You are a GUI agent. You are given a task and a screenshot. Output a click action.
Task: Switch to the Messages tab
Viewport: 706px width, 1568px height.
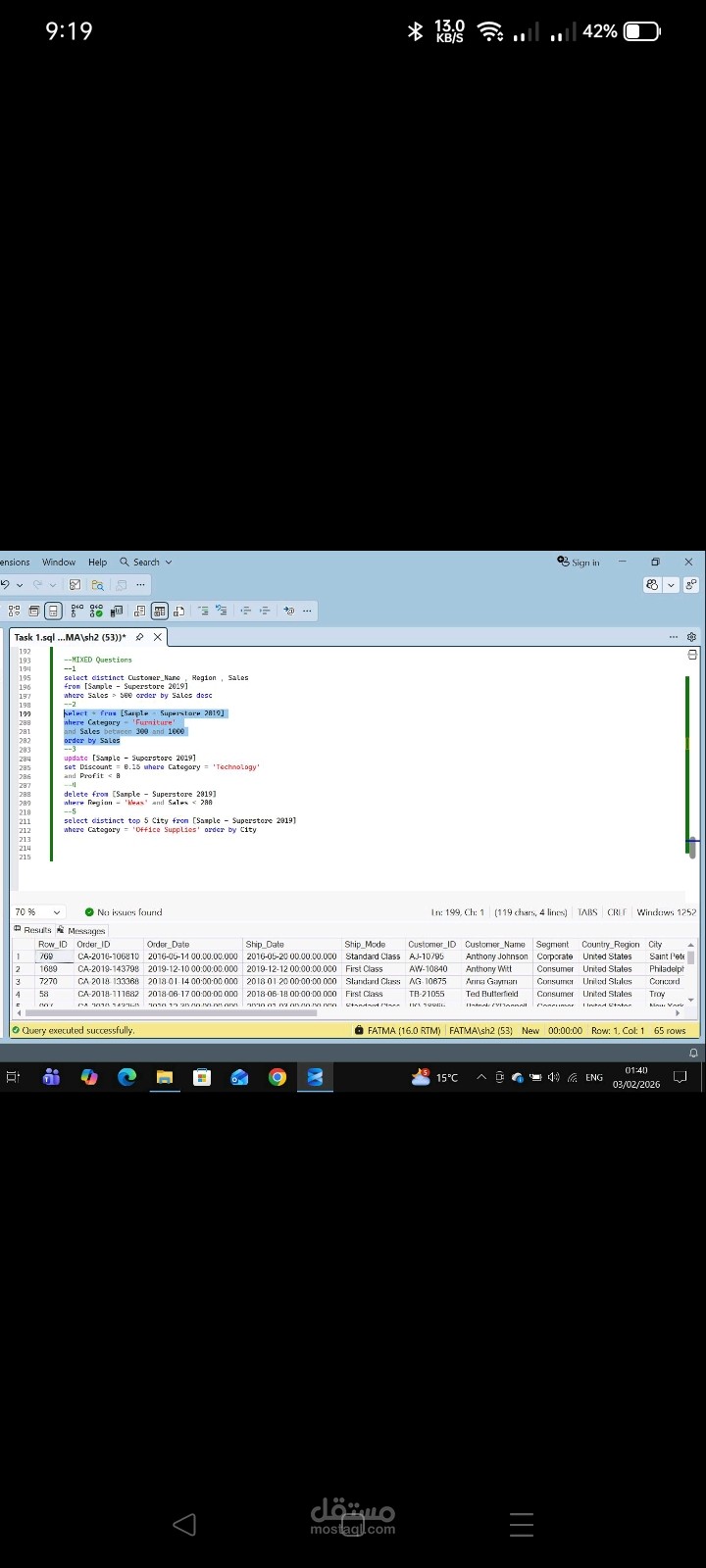[81, 930]
